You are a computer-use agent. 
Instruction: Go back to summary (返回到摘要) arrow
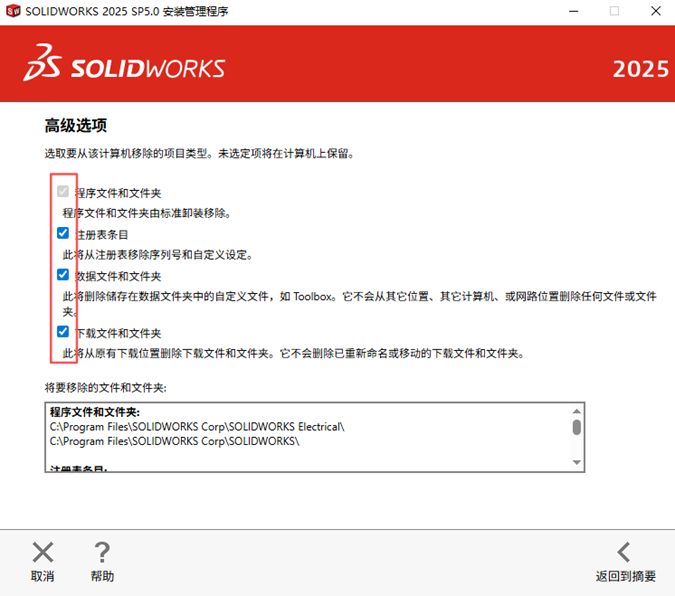tap(624, 552)
